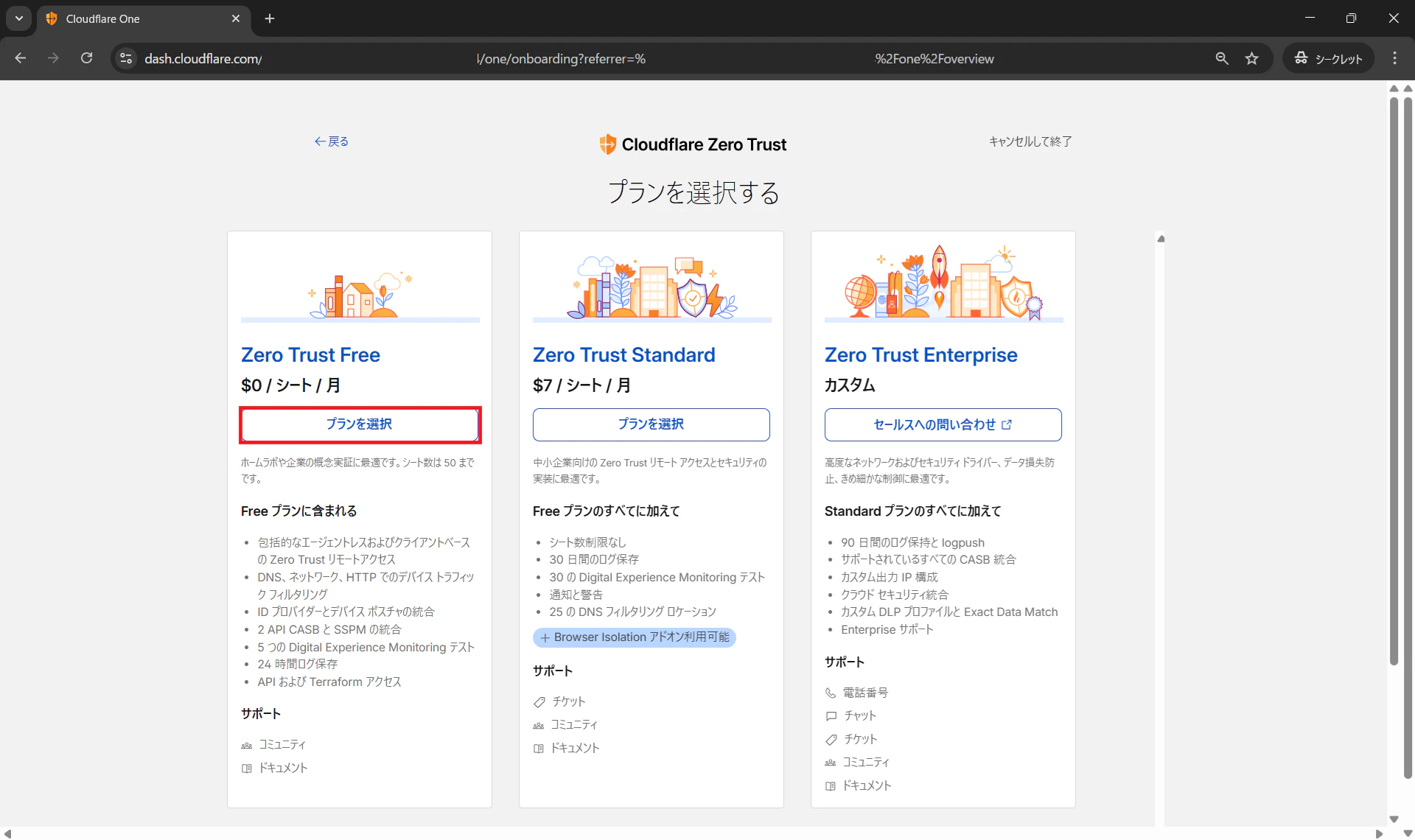Image resolution: width=1415 pixels, height=840 pixels.
Task: Click the Zero Trust Standard heading
Action: [623, 355]
